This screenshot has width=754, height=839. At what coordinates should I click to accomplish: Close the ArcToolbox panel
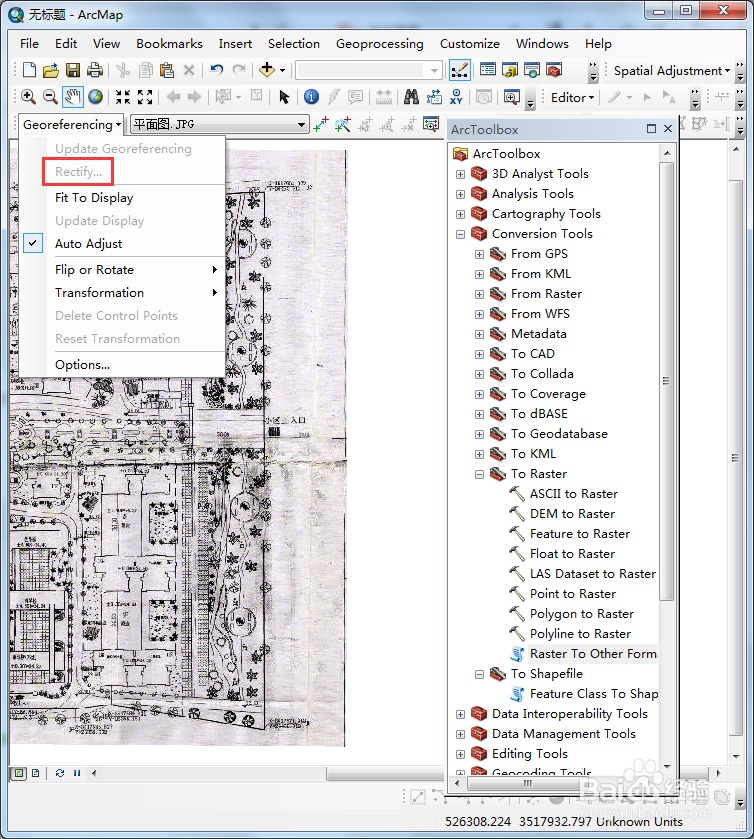pos(668,129)
